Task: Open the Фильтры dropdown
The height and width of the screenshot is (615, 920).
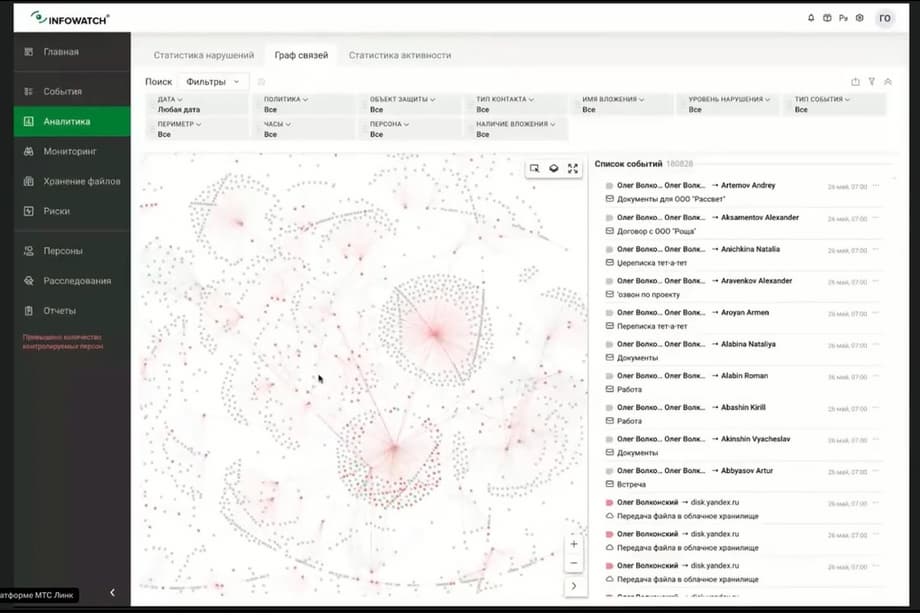Action: tap(212, 82)
